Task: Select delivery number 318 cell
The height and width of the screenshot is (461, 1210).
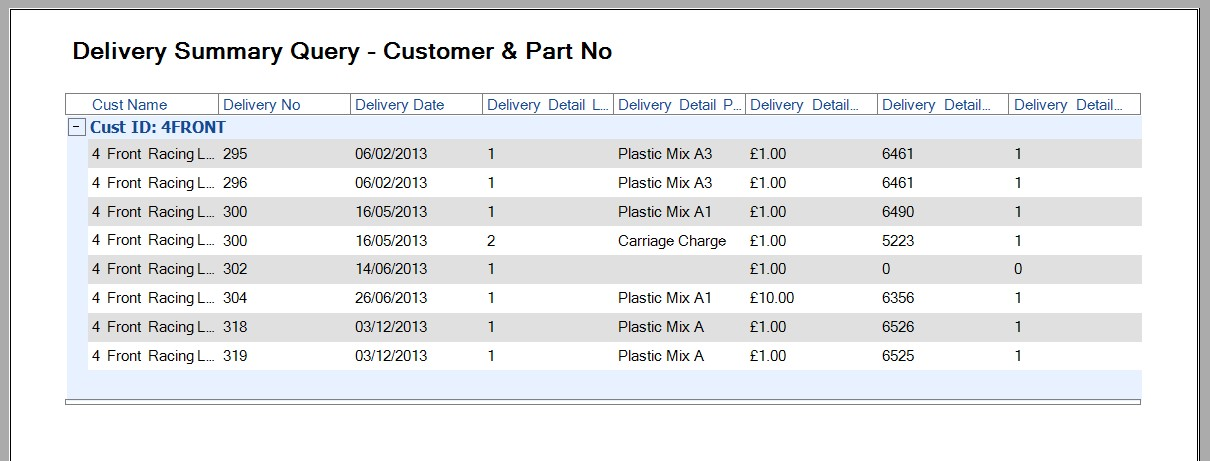Action: coord(235,327)
